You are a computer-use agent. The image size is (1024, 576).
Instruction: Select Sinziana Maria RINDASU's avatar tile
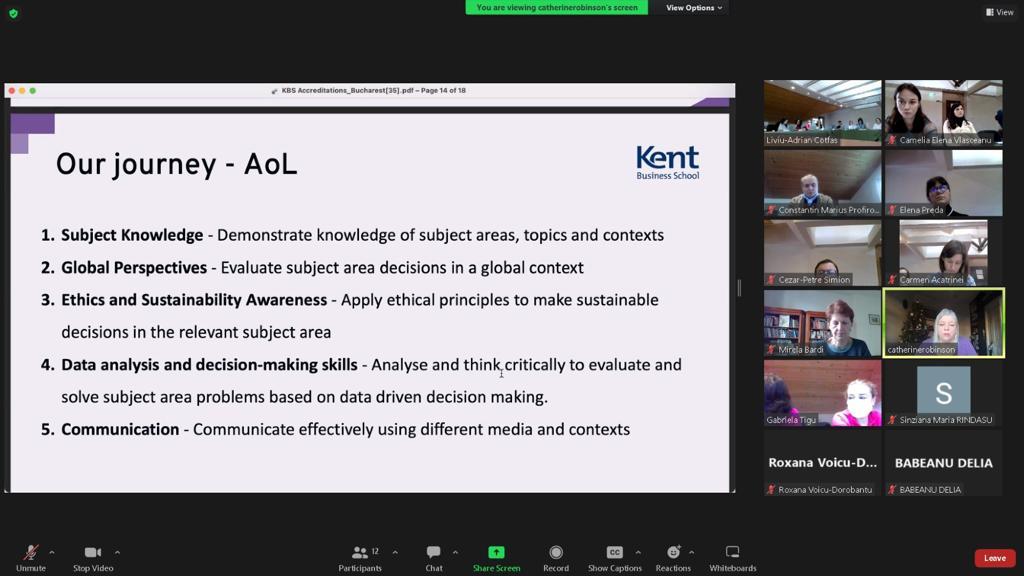pyautogui.click(x=944, y=392)
